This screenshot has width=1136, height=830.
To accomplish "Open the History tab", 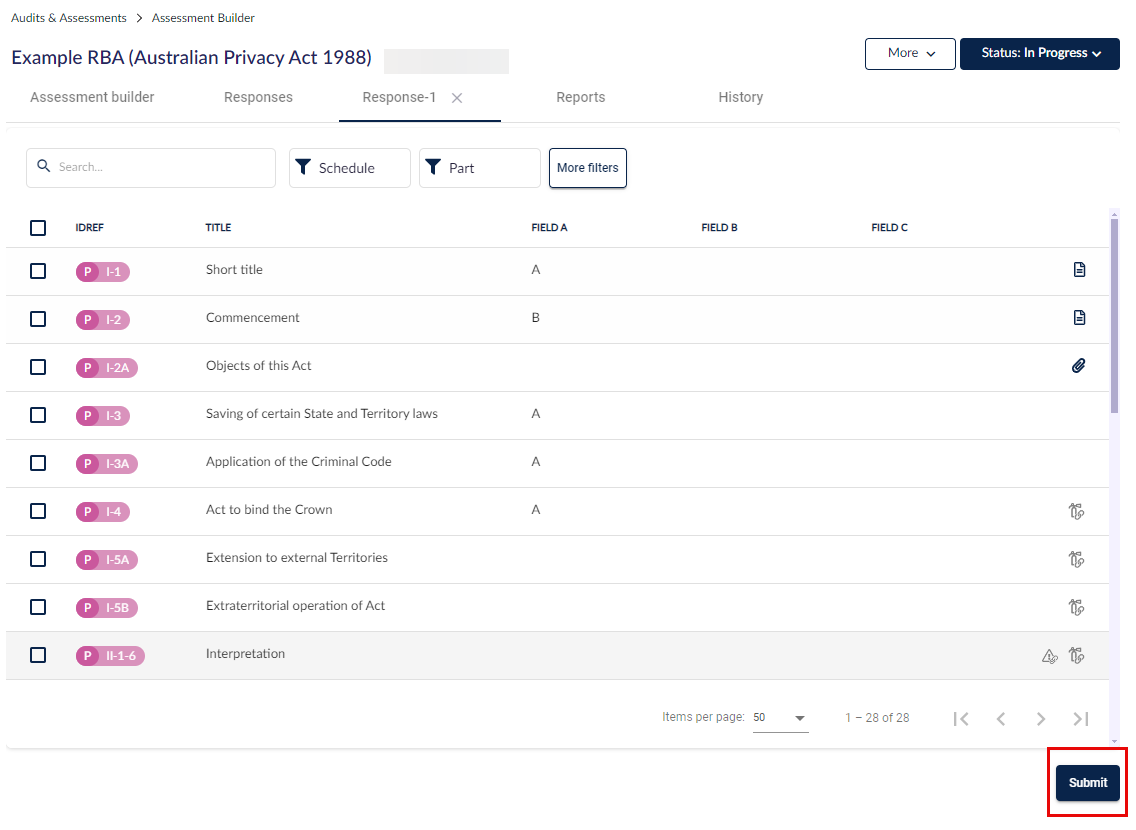I will (x=740, y=97).
